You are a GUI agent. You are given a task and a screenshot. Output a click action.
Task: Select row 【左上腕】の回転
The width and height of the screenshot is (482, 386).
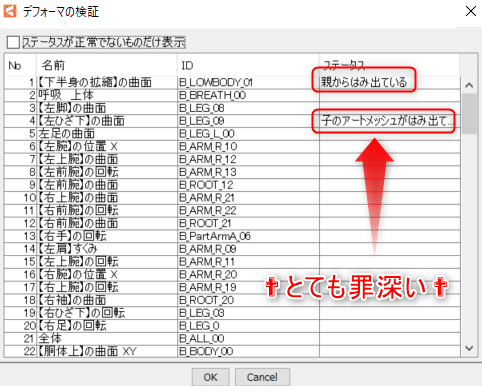232,262
